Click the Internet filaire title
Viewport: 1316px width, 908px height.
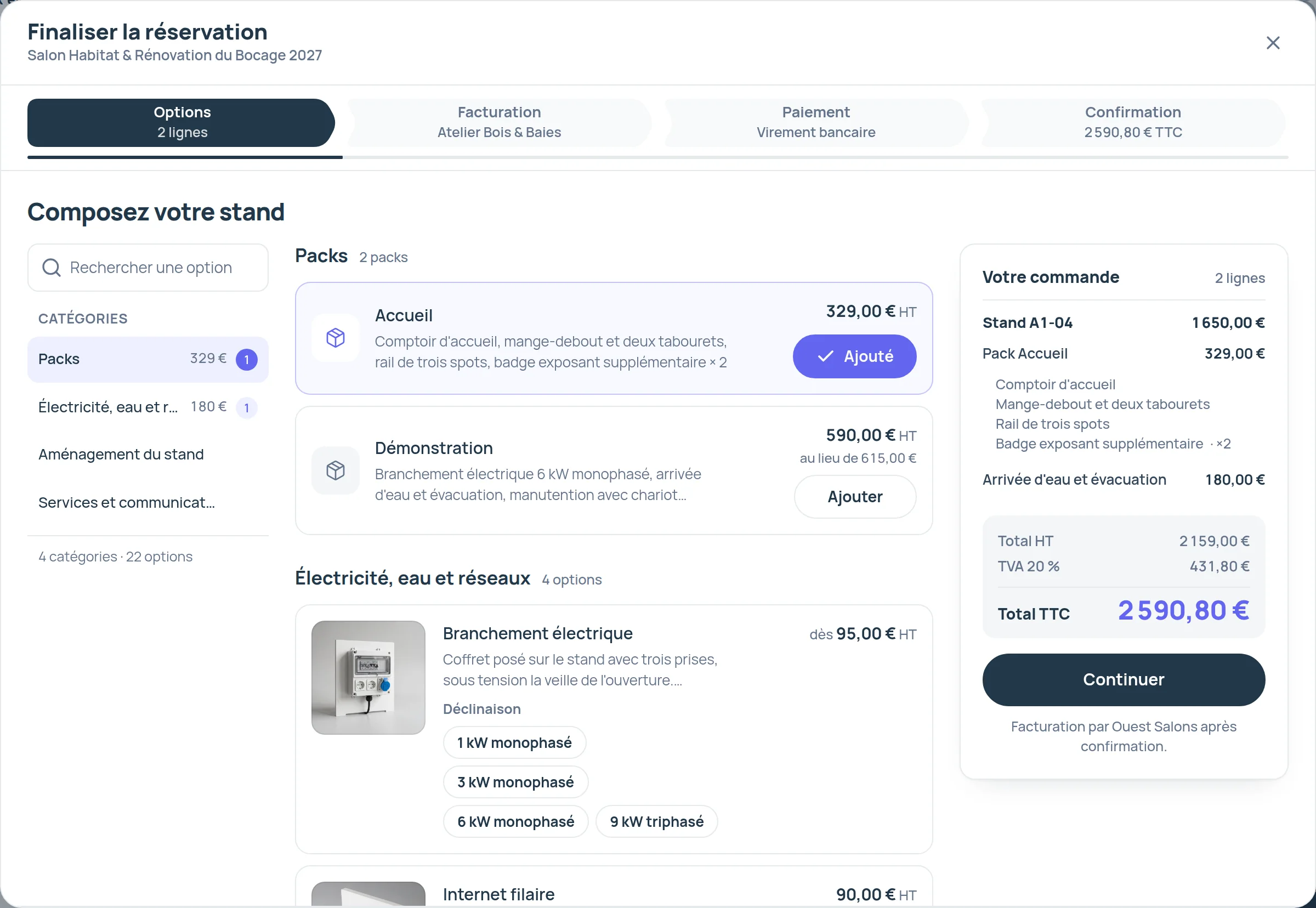click(x=498, y=894)
